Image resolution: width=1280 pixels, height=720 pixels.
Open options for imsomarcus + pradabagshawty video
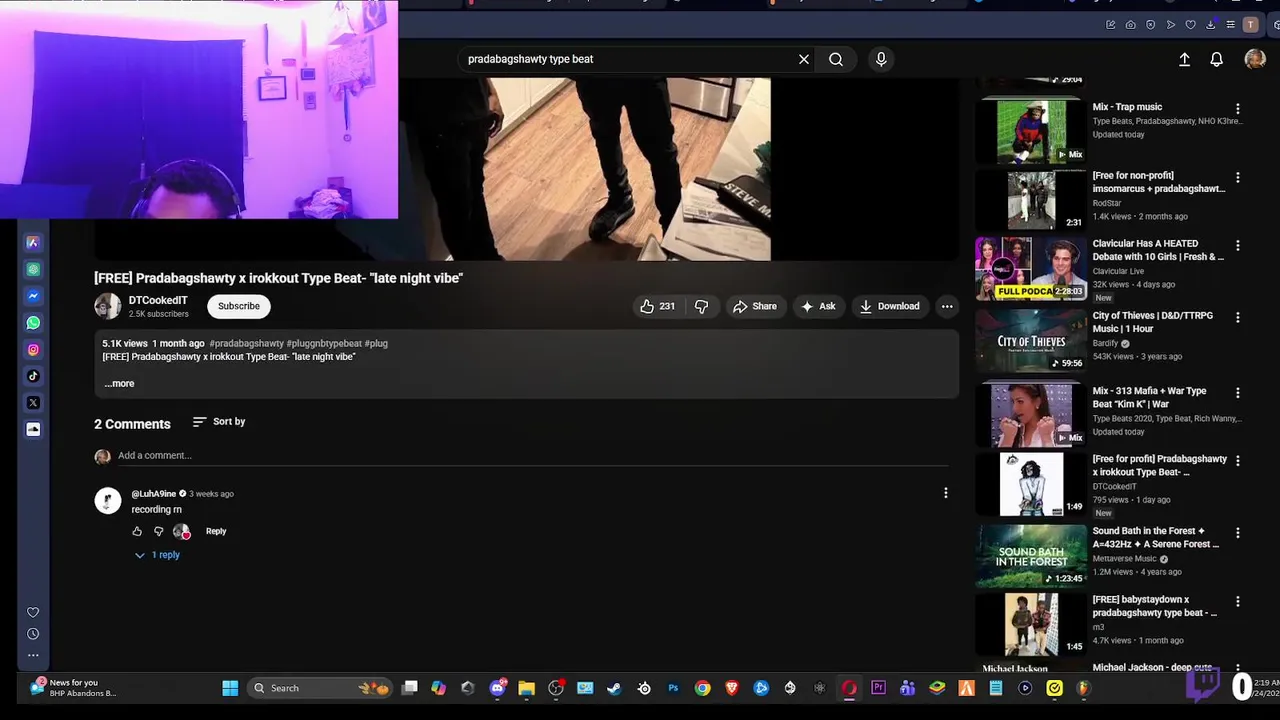click(x=1237, y=178)
